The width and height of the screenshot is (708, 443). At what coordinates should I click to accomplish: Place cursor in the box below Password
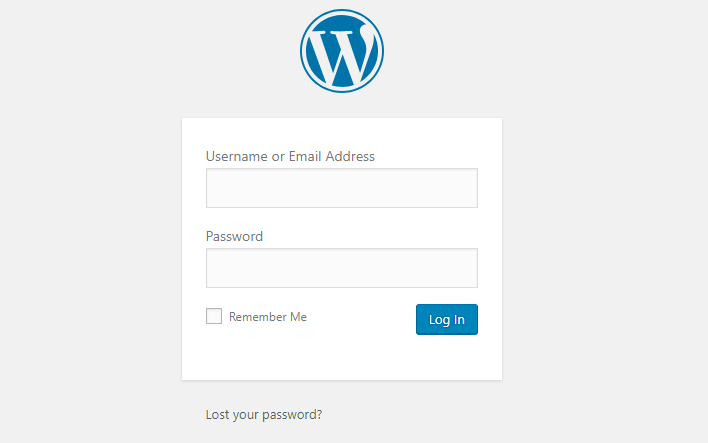[x=342, y=268]
